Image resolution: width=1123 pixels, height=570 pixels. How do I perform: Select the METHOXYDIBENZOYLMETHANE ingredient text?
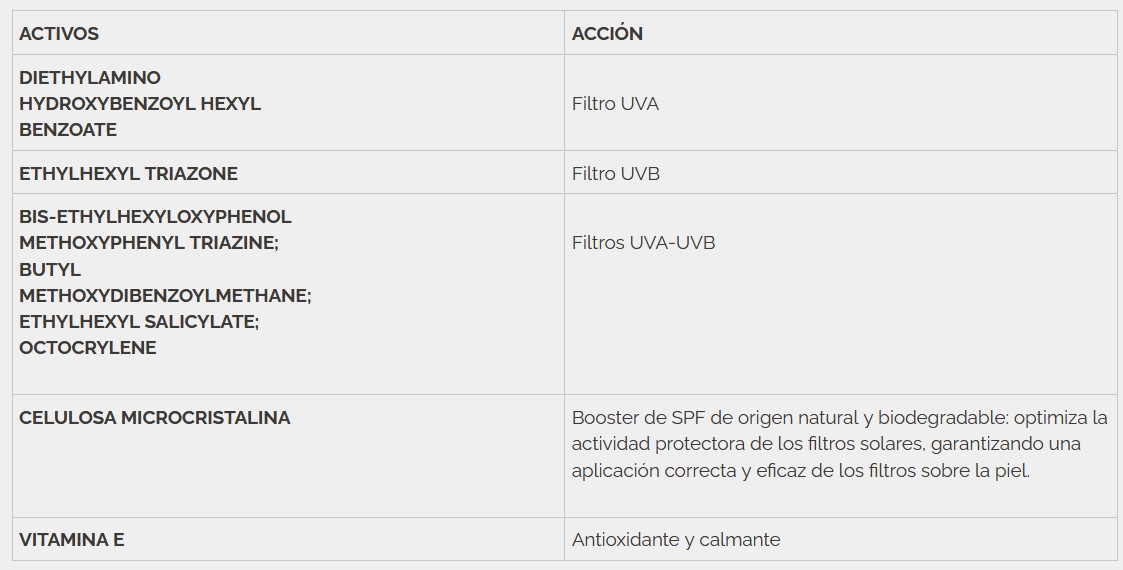tap(165, 295)
